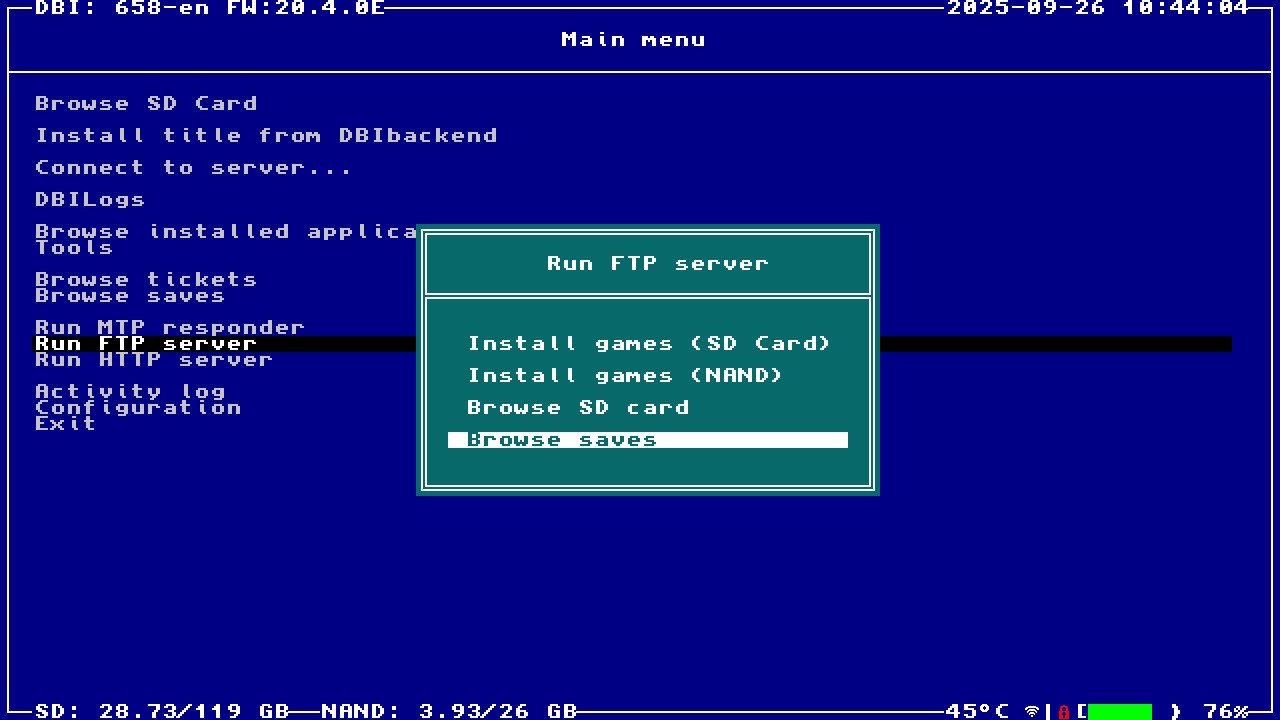Screen dimensions: 1280x720
Task: Select Install games (SD Card) in FTP popup
Action: (649, 344)
